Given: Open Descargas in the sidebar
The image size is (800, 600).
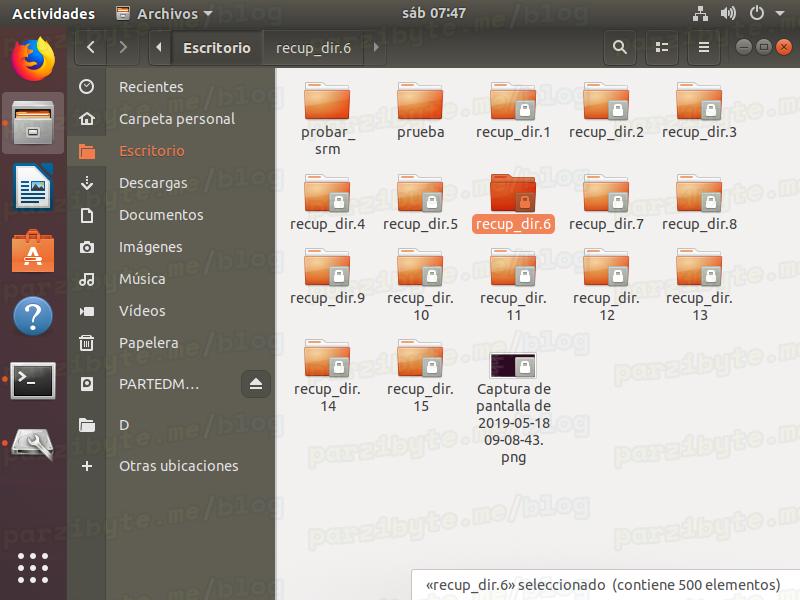Looking at the screenshot, I should click(x=171, y=183).
